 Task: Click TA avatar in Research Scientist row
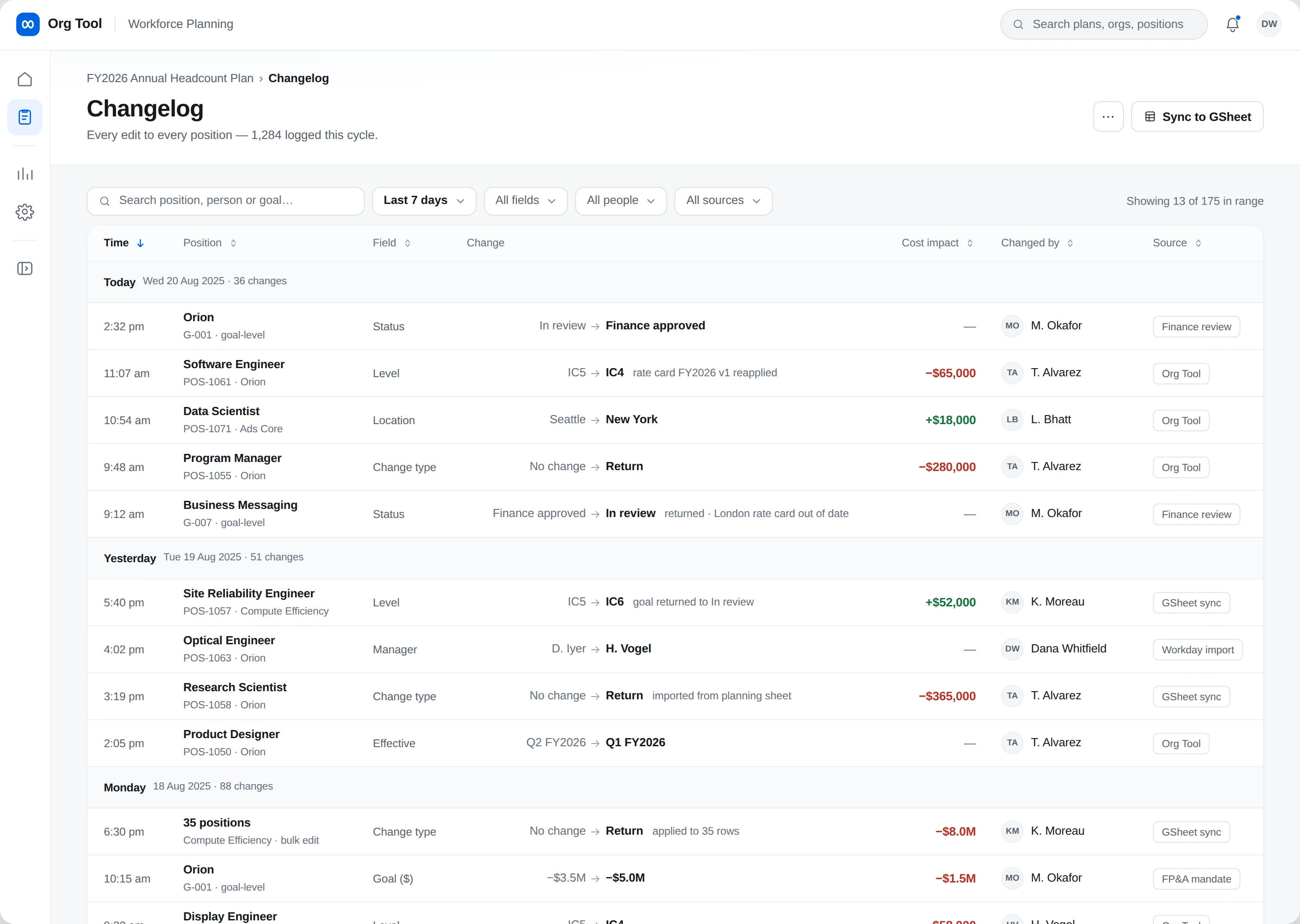pyautogui.click(x=1012, y=696)
